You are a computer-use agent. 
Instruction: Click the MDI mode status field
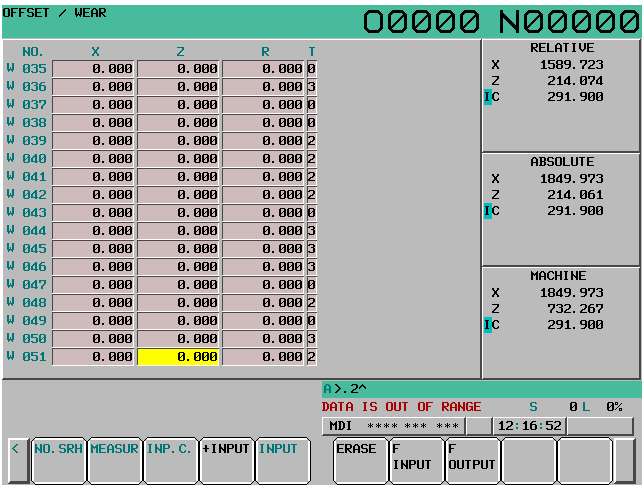393,426
